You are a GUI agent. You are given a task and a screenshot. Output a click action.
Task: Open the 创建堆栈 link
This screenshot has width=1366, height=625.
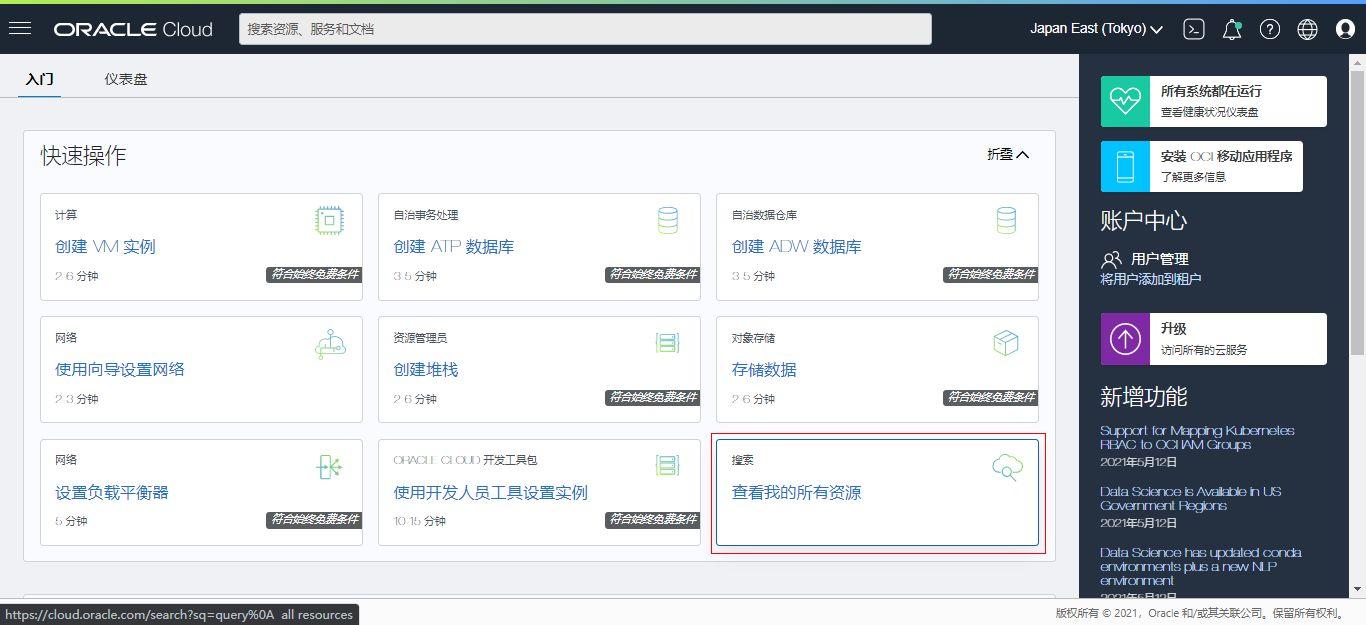point(426,370)
